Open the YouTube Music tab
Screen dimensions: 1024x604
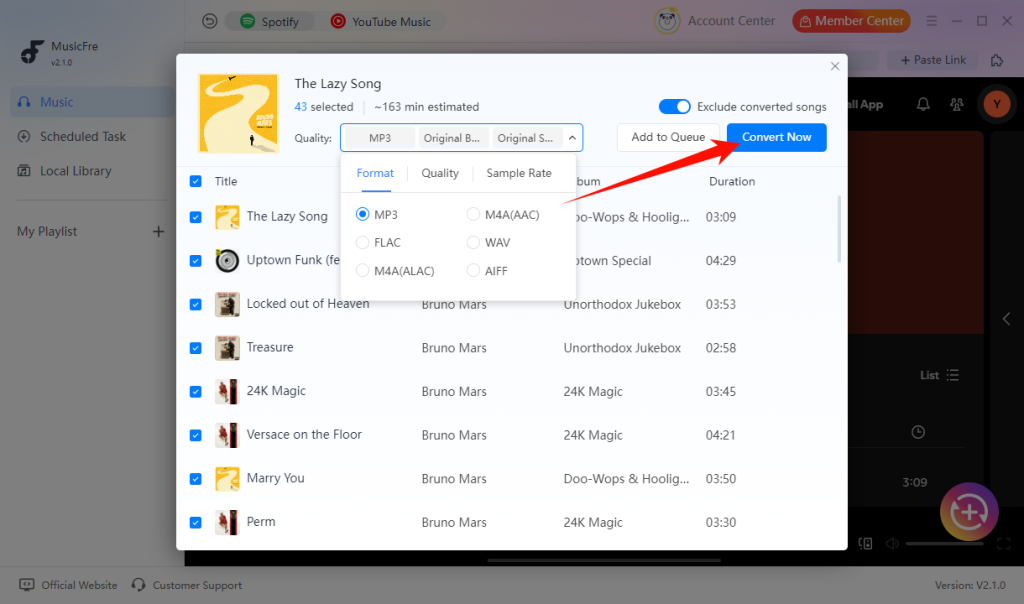381,22
